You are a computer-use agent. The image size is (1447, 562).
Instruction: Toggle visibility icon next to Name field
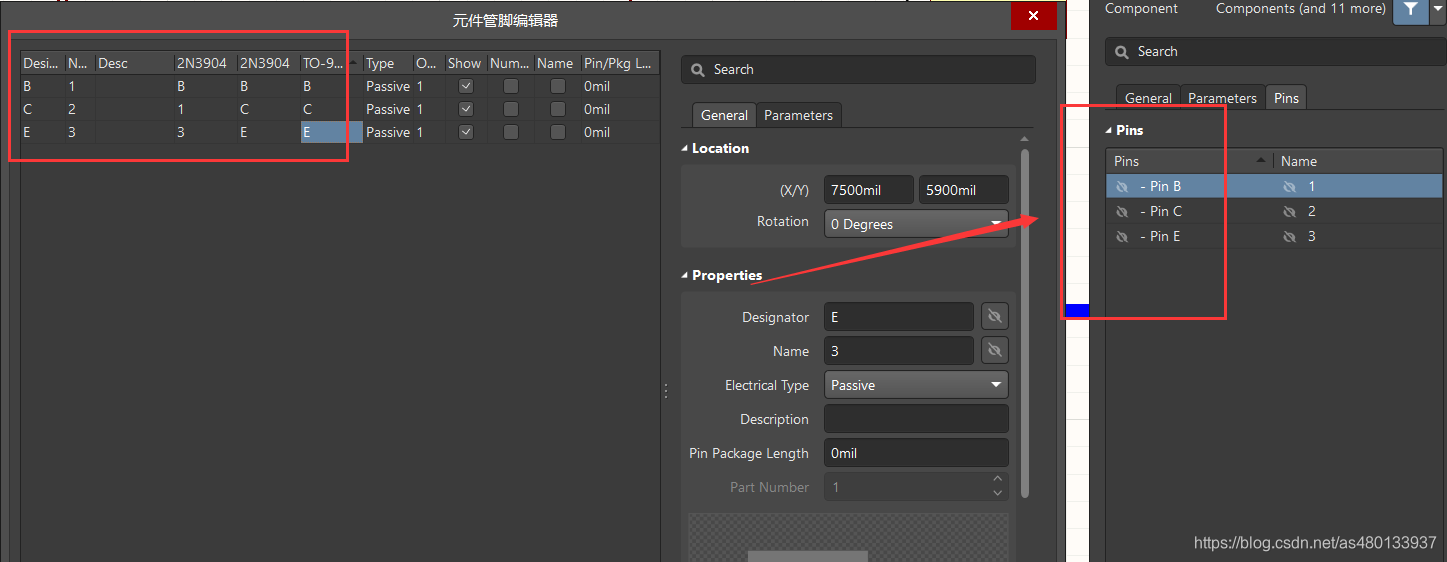tap(994, 351)
